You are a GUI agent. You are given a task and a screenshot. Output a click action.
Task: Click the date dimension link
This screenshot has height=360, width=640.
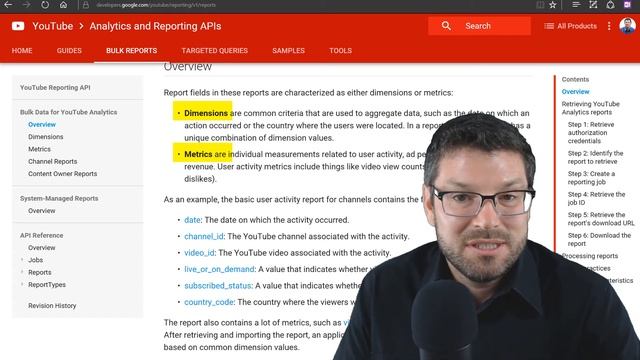coord(192,220)
